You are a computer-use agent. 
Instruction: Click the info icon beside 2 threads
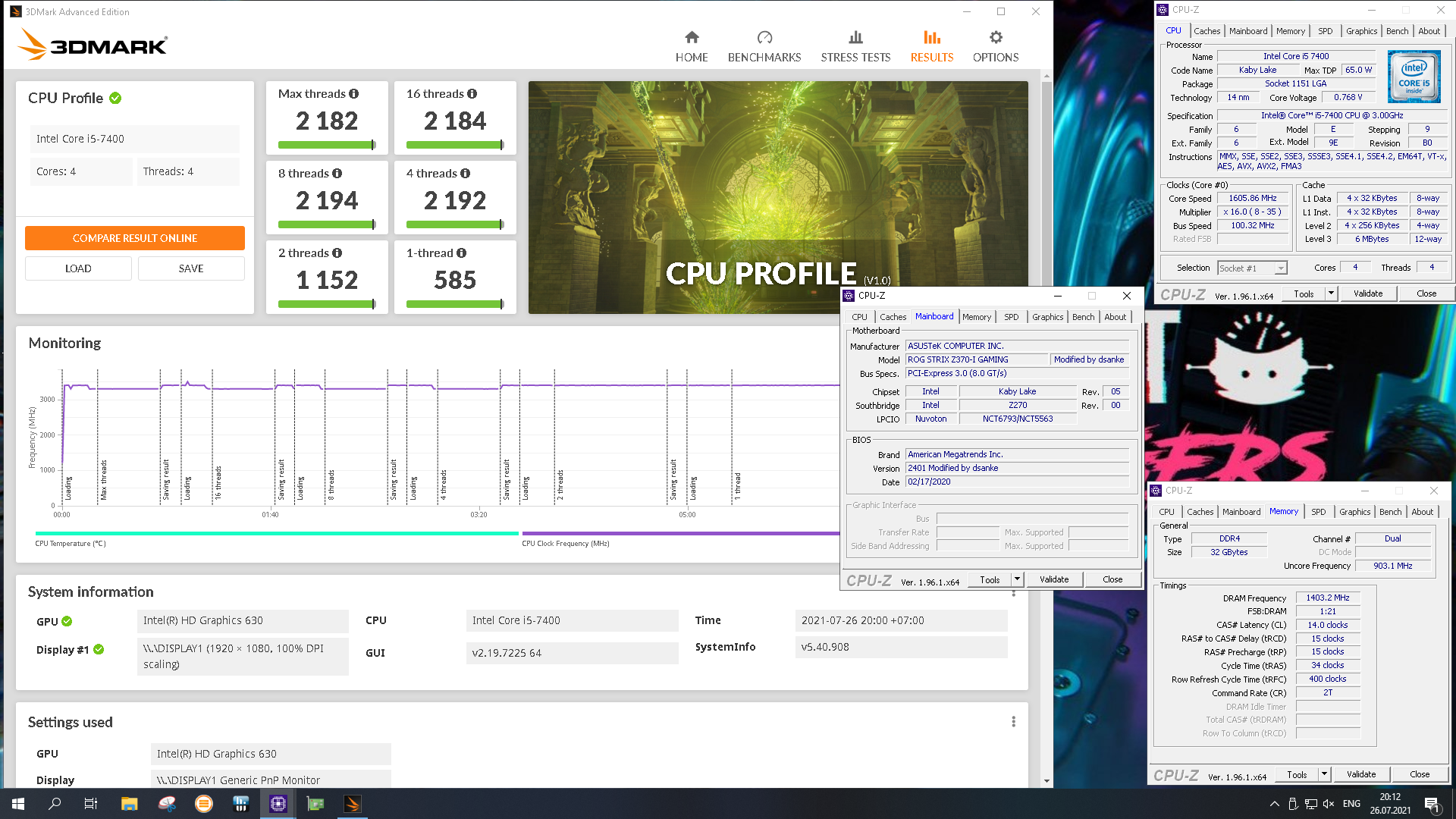337,253
